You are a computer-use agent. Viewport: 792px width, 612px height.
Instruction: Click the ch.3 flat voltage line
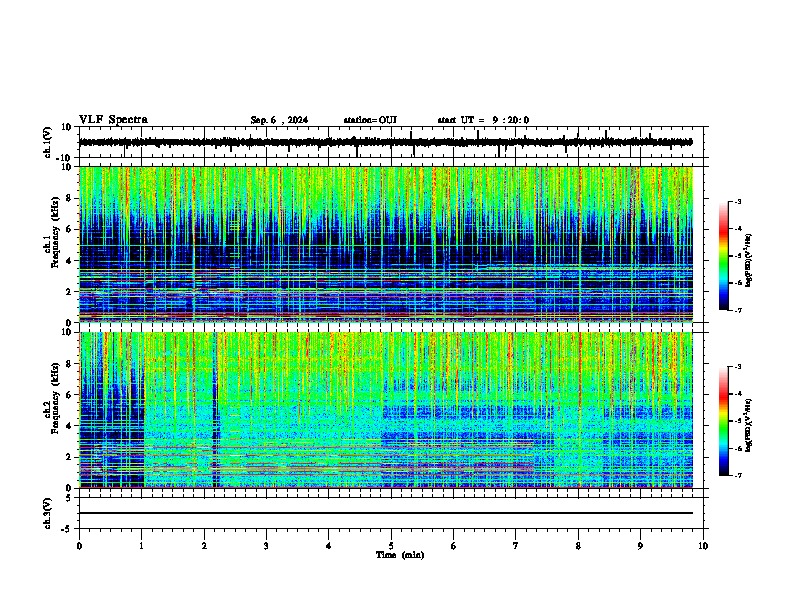(386, 513)
